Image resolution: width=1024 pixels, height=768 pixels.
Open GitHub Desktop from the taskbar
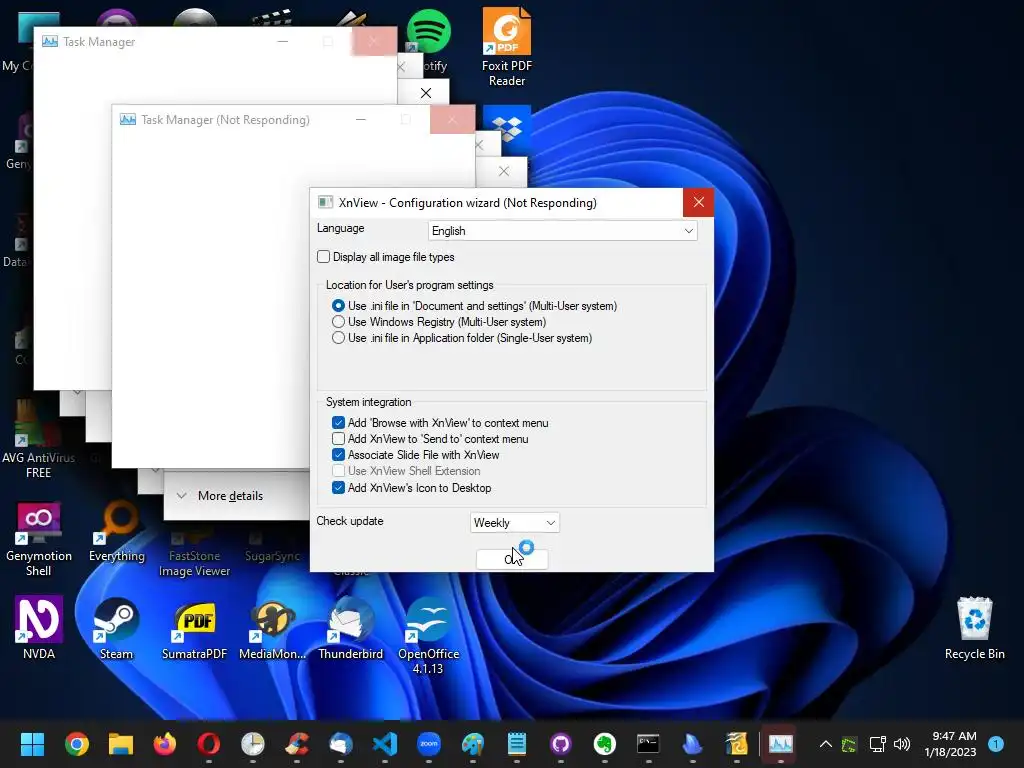[x=561, y=744]
